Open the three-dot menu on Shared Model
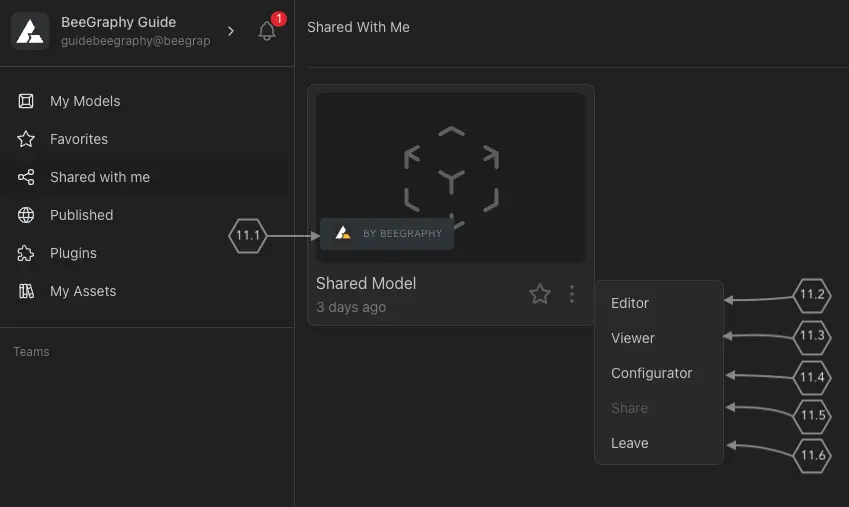Image resolution: width=849 pixels, height=507 pixels. [572, 294]
